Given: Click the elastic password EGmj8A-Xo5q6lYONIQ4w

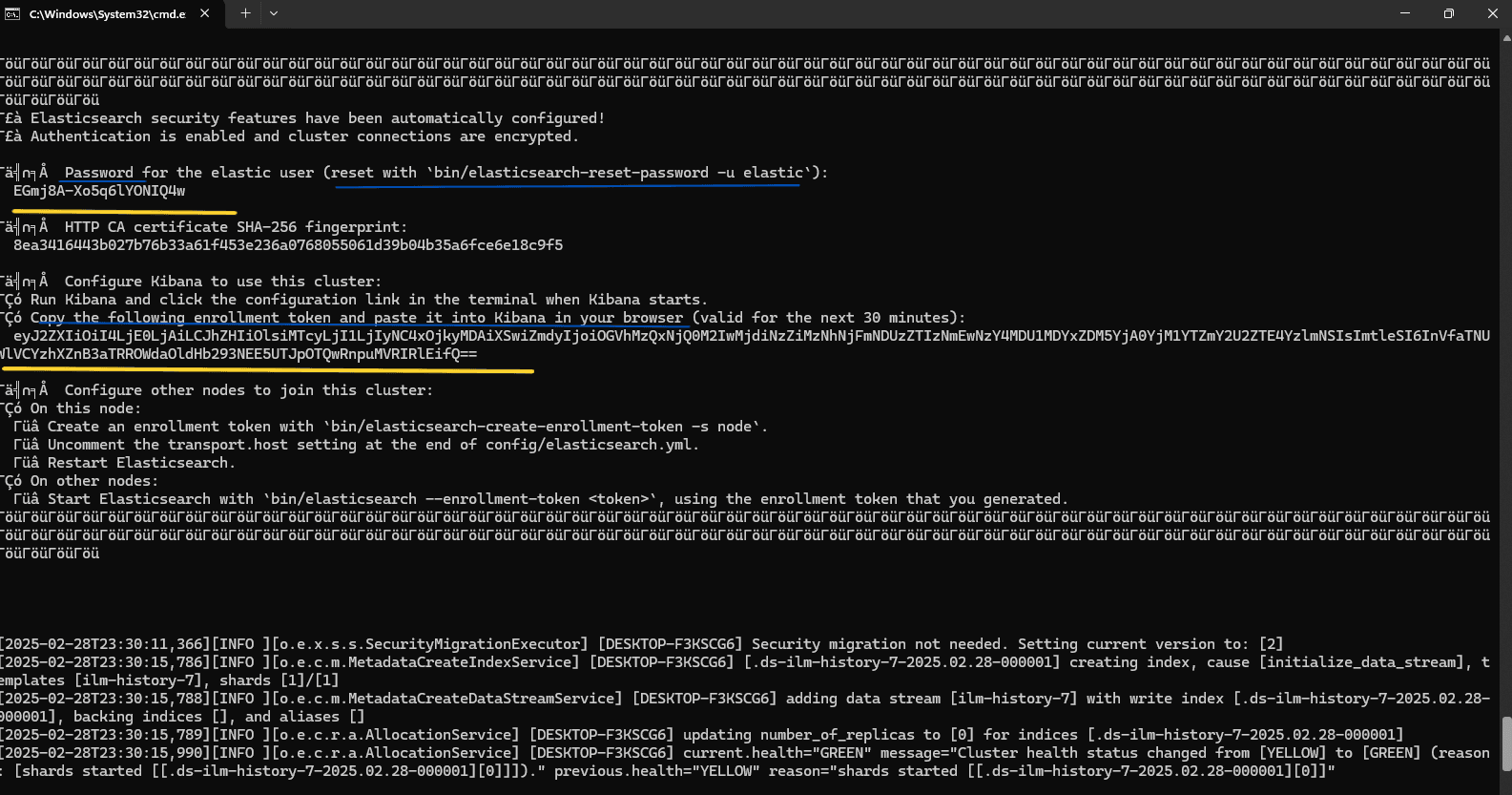Looking at the screenshot, I should tap(99, 191).
